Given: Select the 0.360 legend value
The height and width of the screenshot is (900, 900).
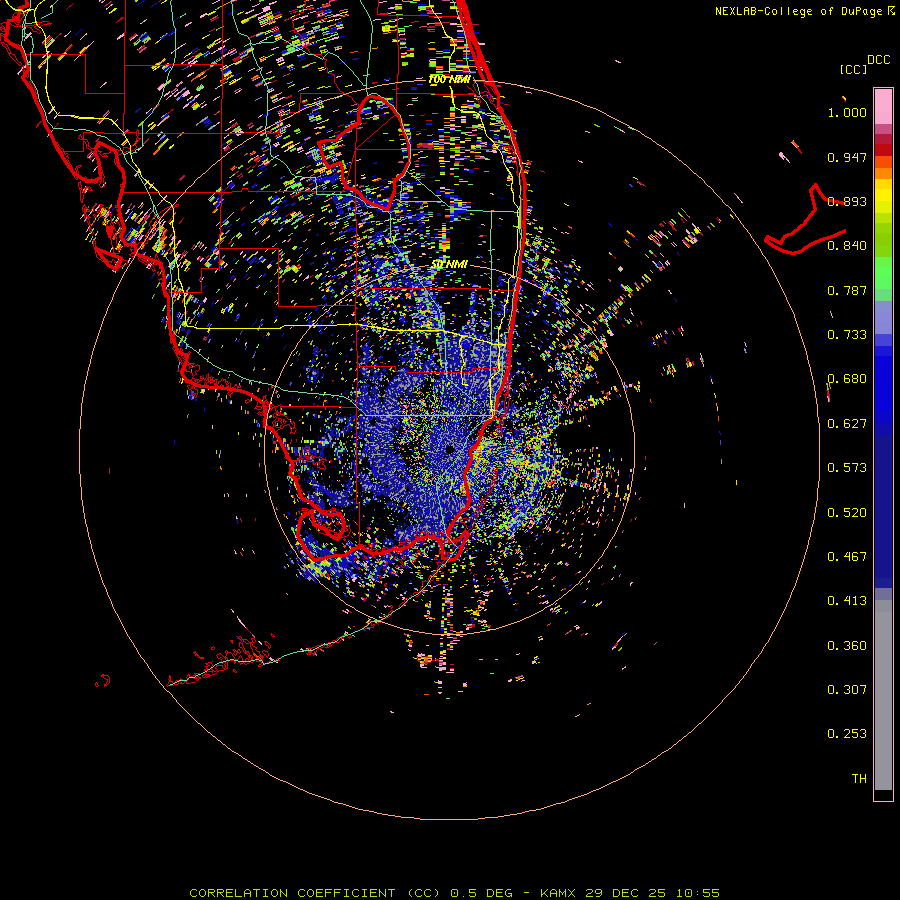Looking at the screenshot, I should pos(847,646).
